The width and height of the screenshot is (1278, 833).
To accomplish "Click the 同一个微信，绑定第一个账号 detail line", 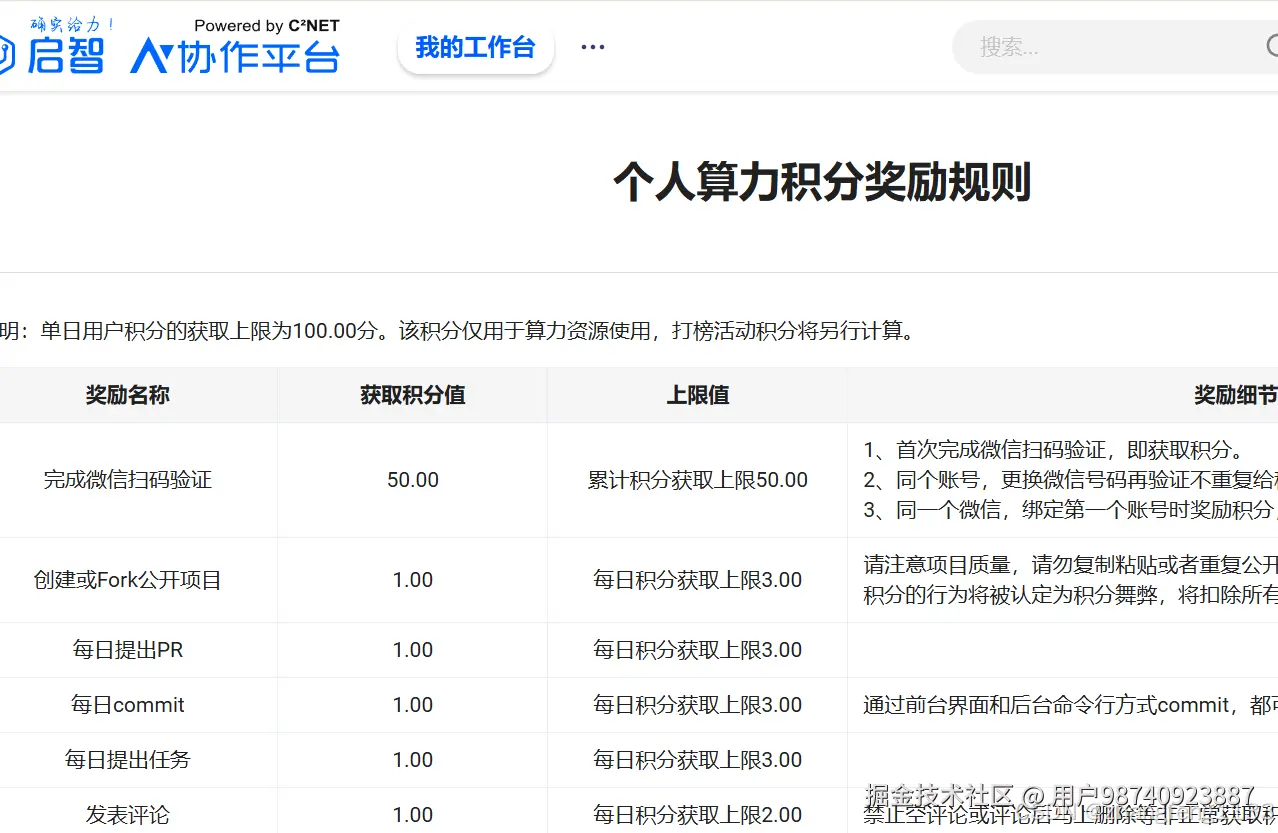I will [1070, 510].
